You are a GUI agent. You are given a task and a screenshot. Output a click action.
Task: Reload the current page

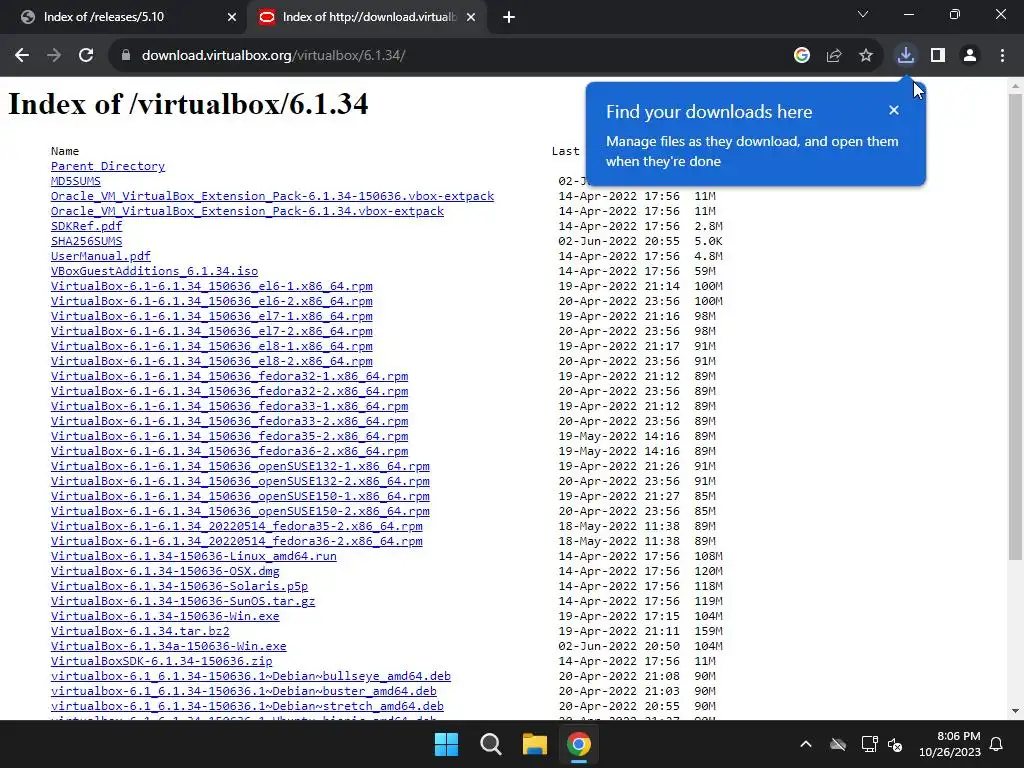coord(86,56)
